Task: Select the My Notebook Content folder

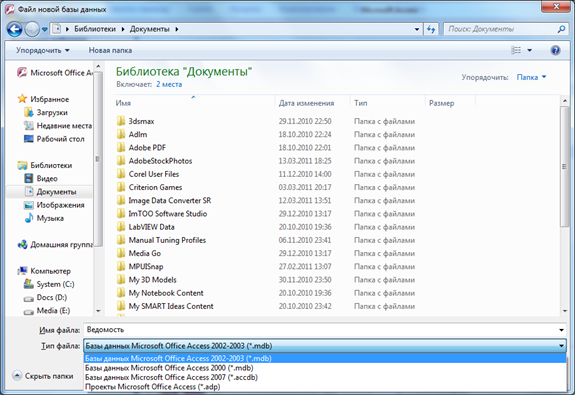Action: tap(160, 293)
